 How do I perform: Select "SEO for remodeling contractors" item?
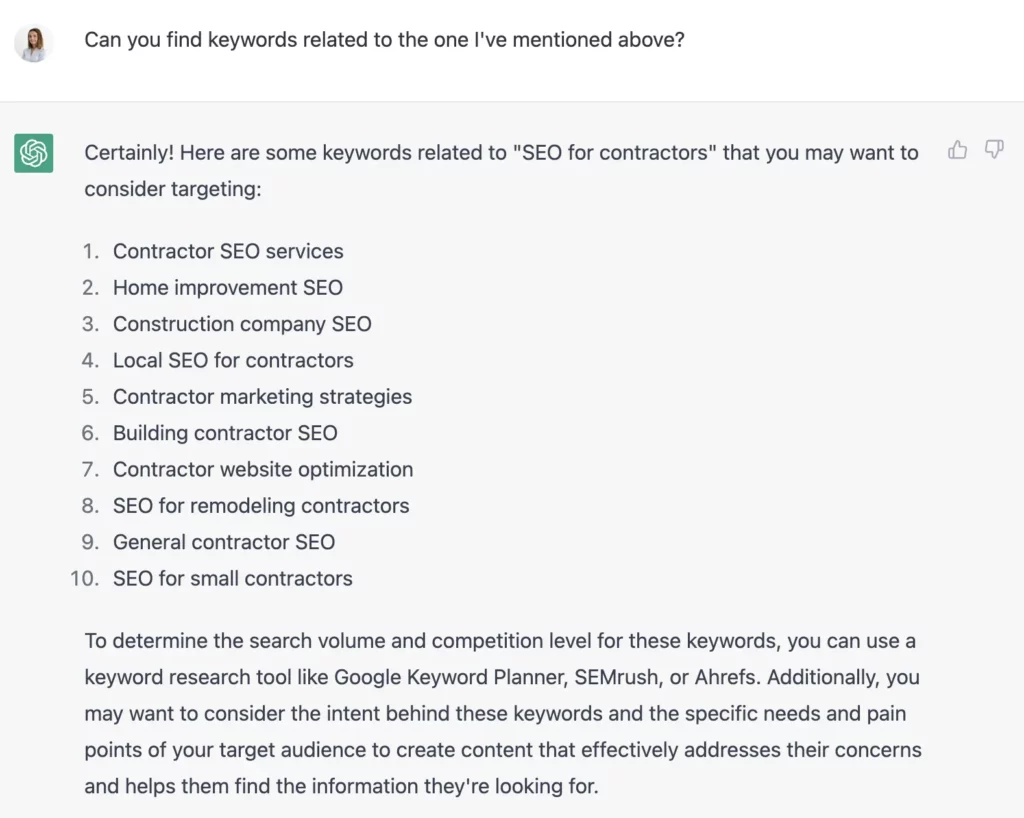261,506
